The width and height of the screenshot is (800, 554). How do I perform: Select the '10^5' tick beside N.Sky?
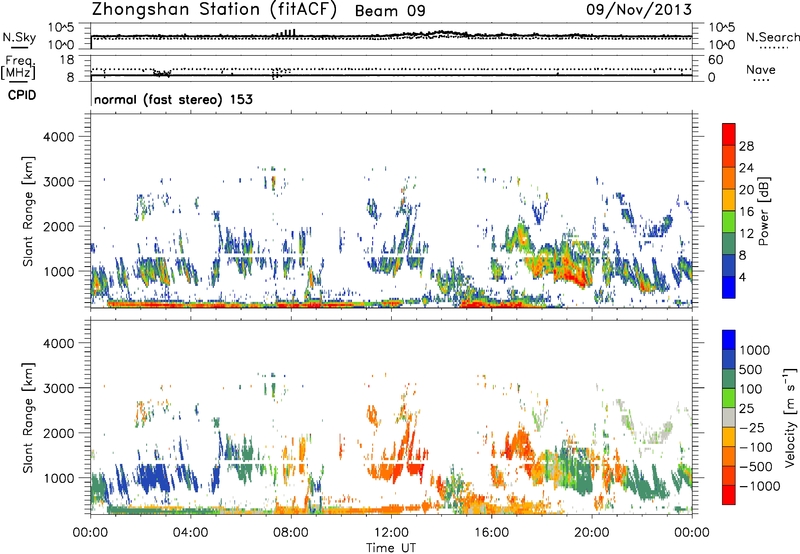click(x=61, y=28)
